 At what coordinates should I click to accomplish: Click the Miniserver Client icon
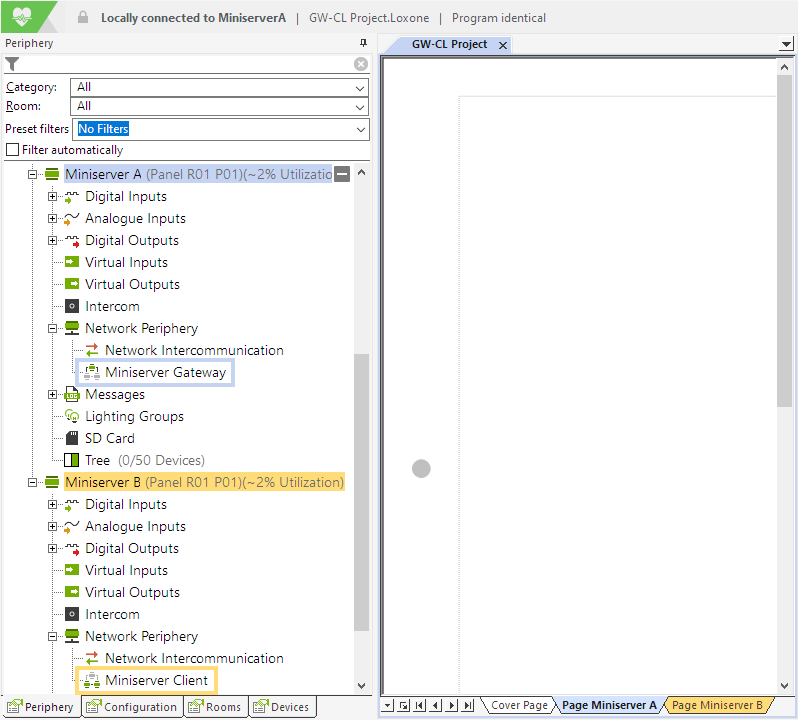(x=92, y=680)
